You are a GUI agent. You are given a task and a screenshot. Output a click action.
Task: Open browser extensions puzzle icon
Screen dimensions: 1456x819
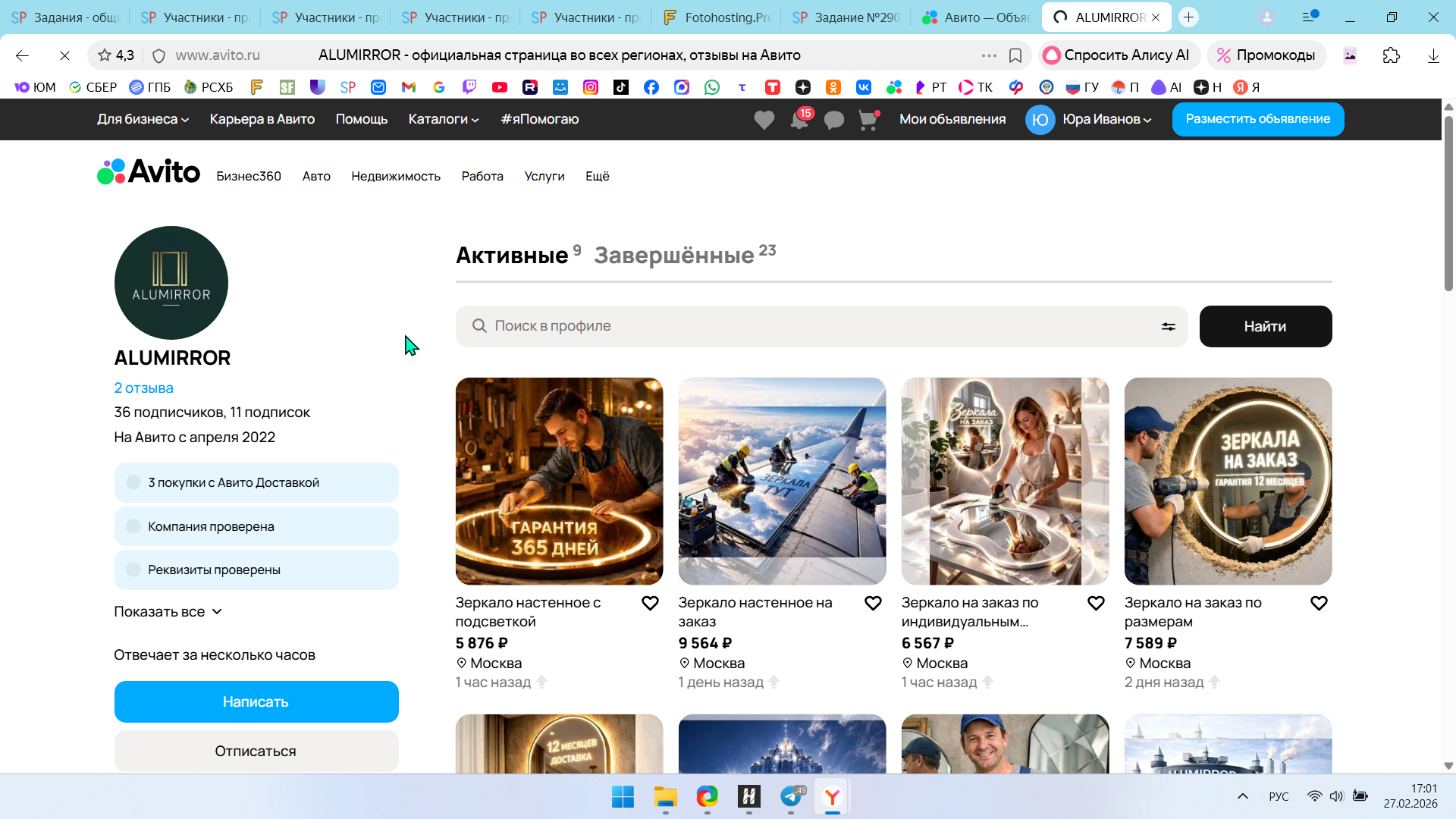tap(1391, 55)
